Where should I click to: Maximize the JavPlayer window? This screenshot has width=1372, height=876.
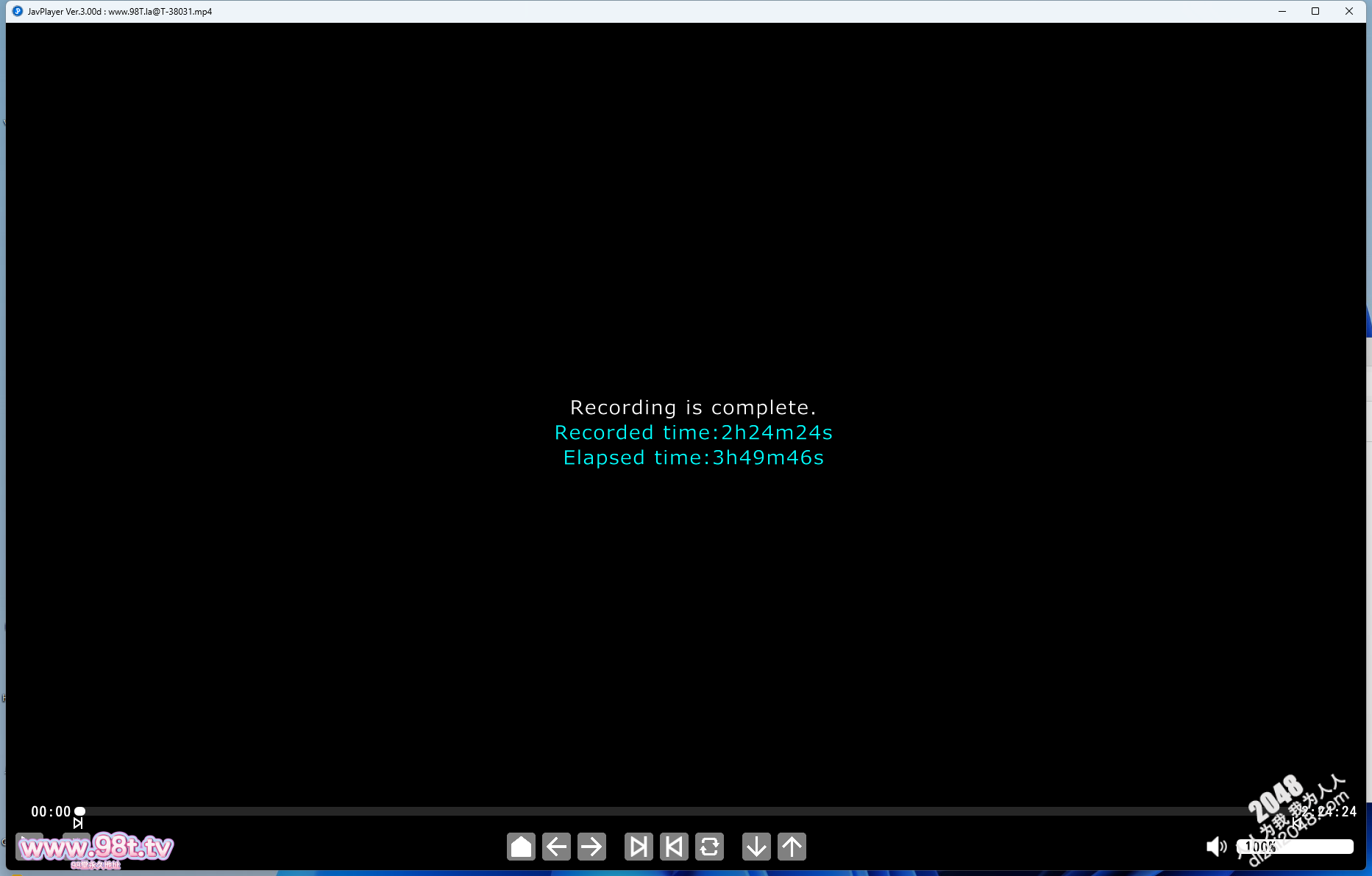(x=1315, y=11)
